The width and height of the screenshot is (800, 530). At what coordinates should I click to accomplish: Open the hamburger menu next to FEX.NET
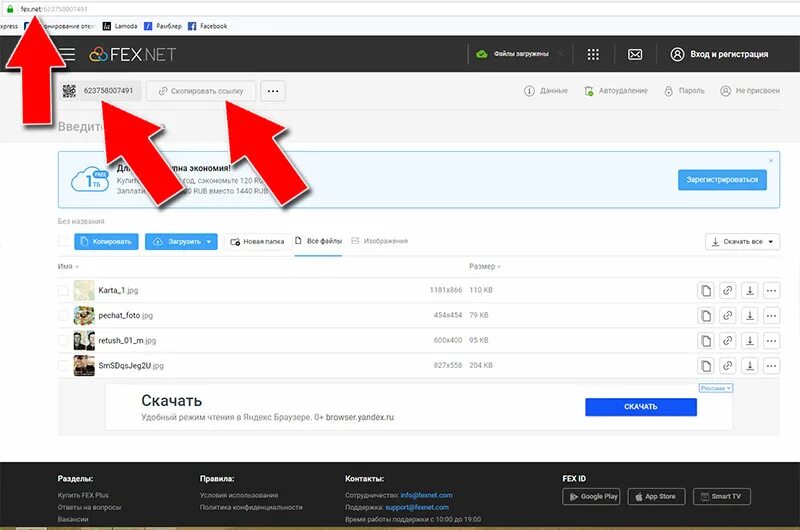(x=67, y=54)
